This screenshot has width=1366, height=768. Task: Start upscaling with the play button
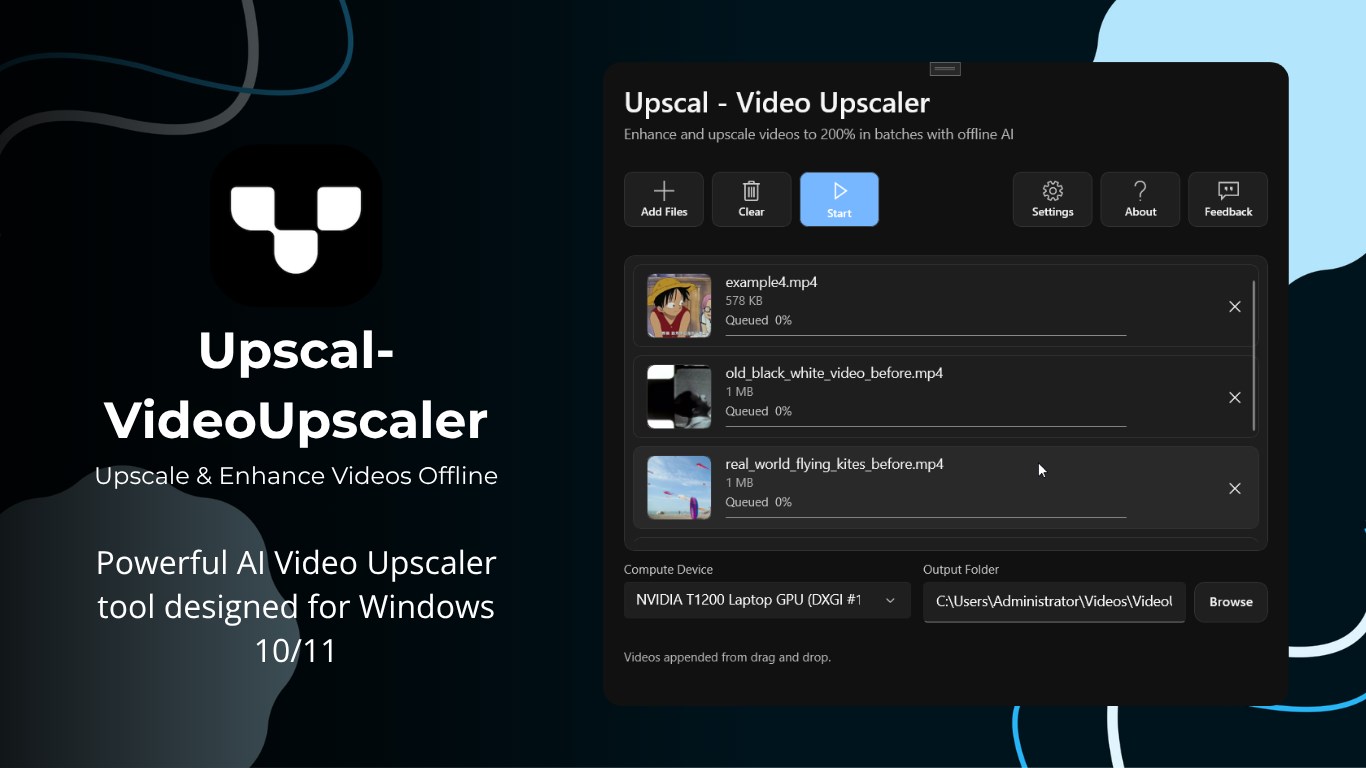point(839,199)
